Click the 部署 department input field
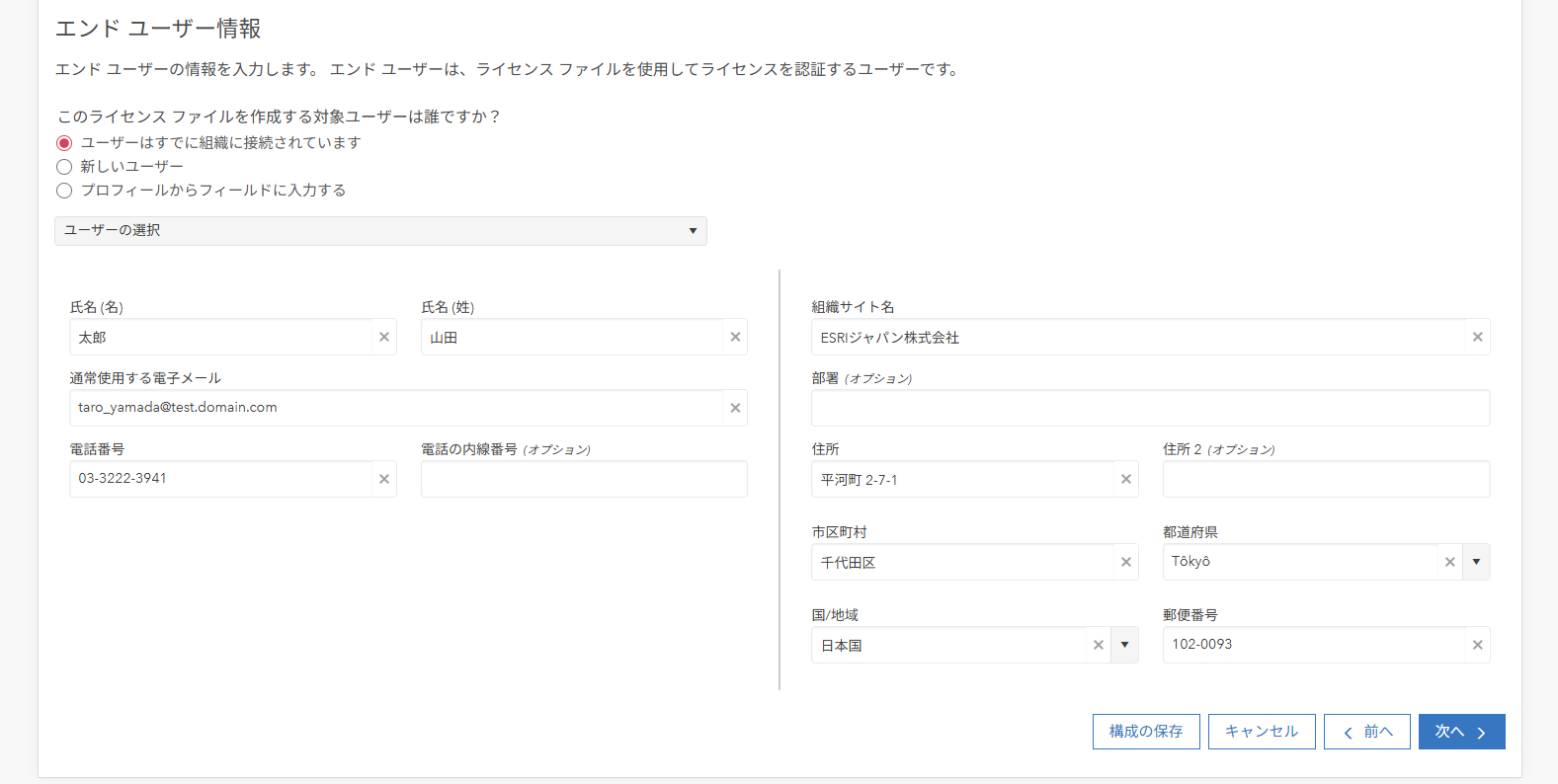This screenshot has width=1558, height=784. tap(1150, 408)
